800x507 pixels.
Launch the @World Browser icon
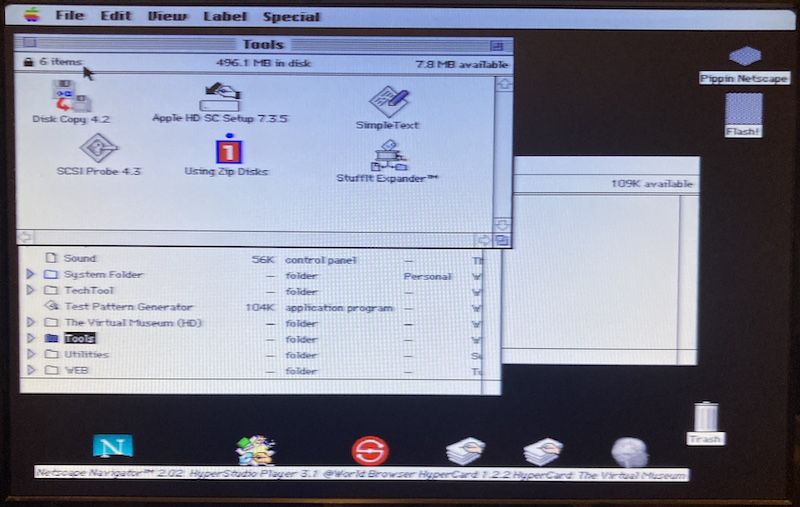[370, 451]
